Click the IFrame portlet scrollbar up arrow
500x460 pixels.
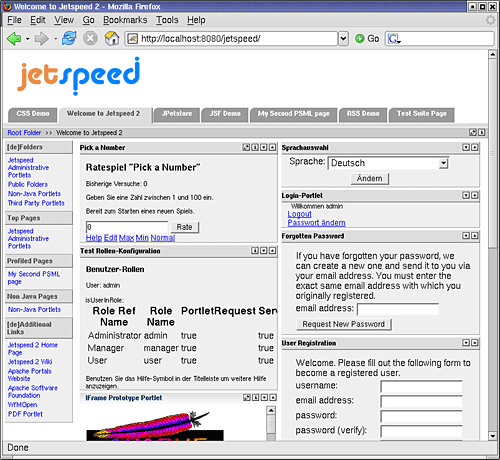[271, 410]
